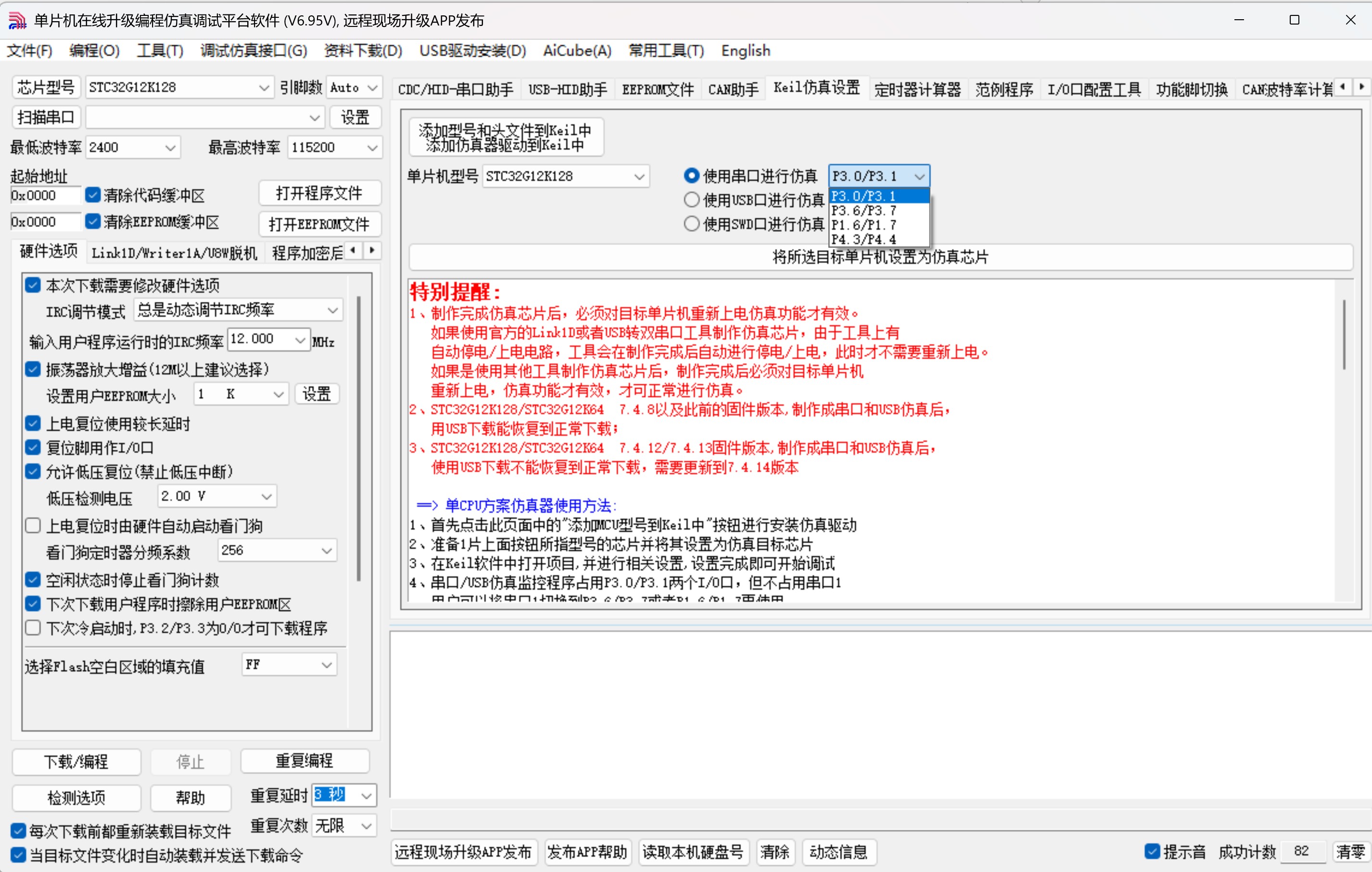Click 添加型号和头文件到Keil中 button
1372x872 pixels.
[x=506, y=137]
